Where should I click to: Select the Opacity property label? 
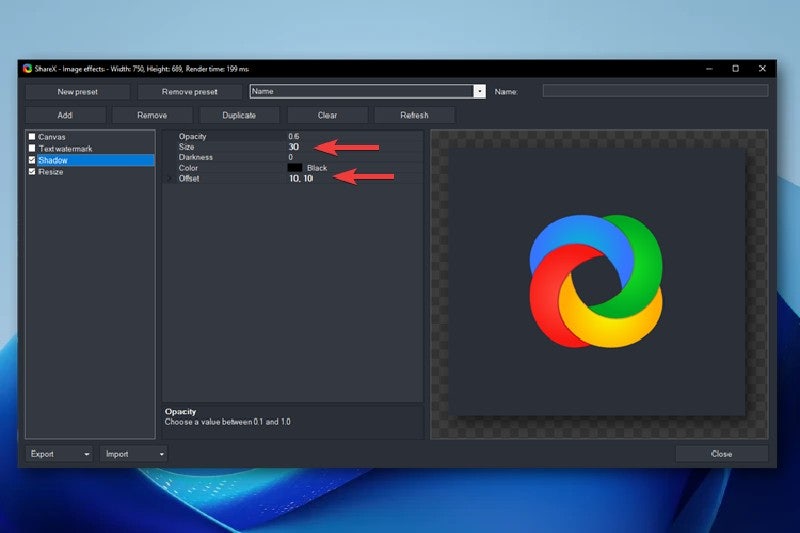192,136
